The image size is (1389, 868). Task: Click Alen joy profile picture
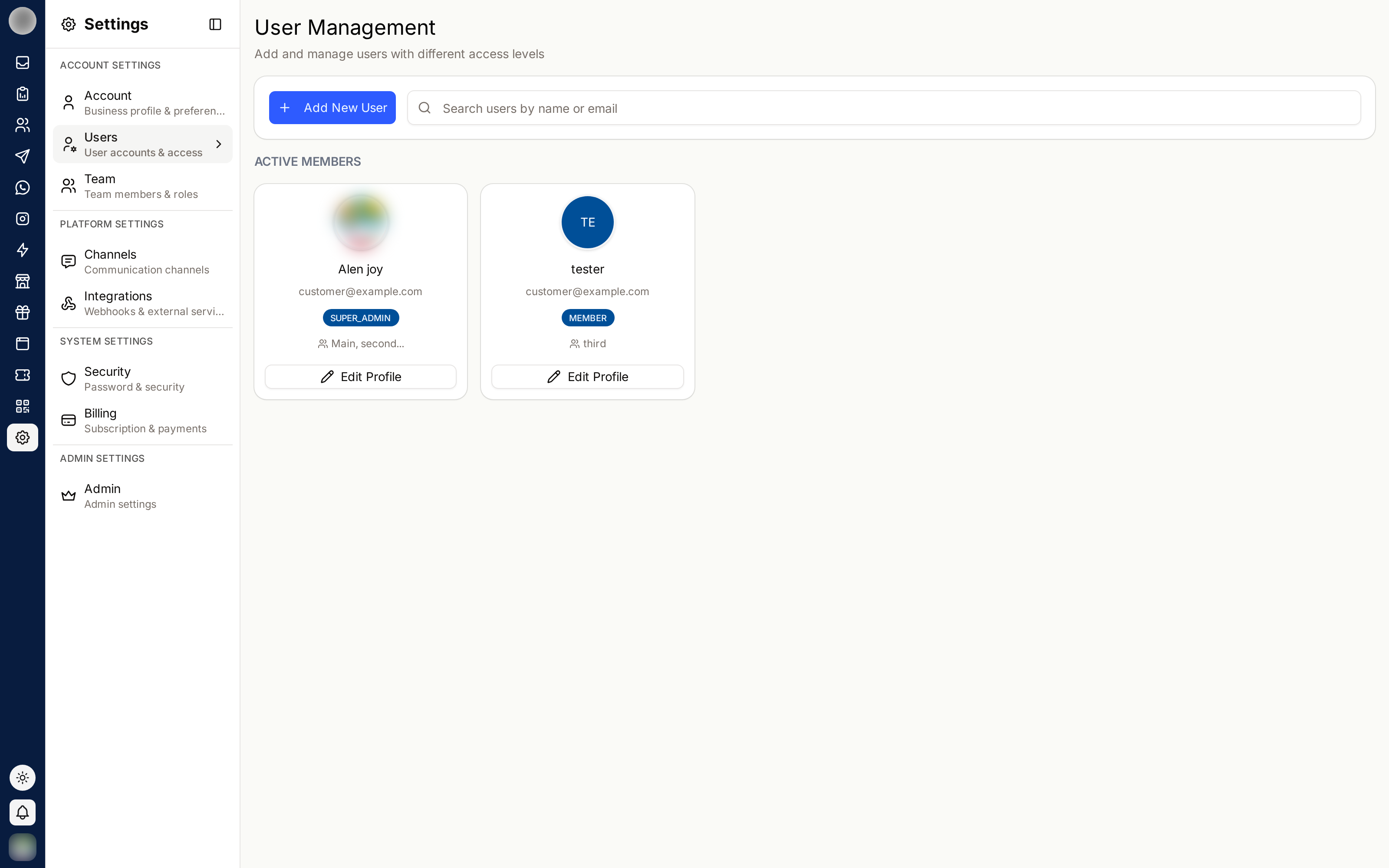pyautogui.click(x=360, y=222)
